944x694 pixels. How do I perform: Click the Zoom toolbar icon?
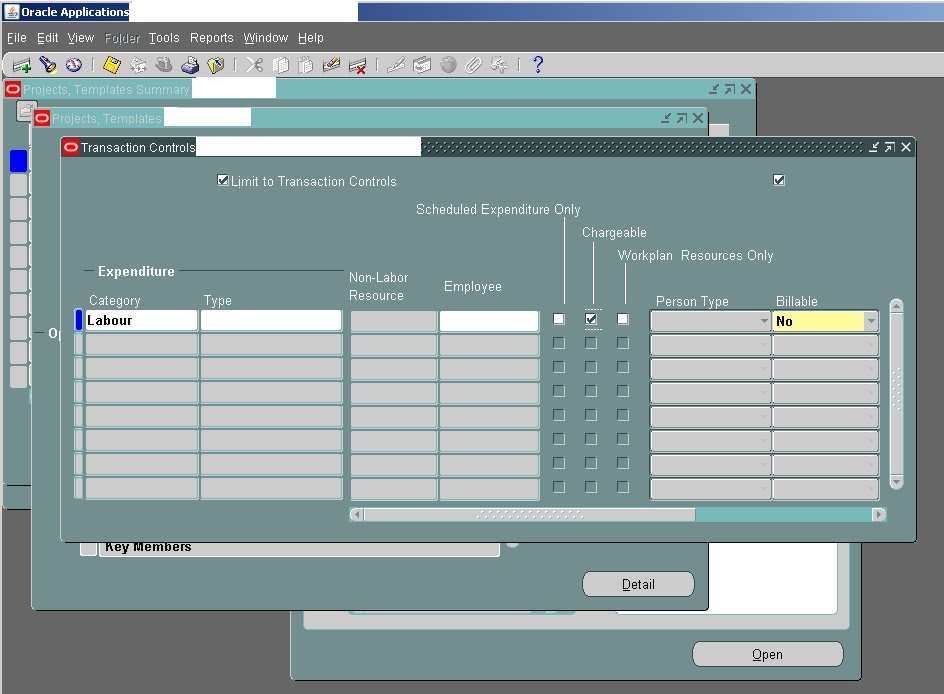(x=422, y=65)
